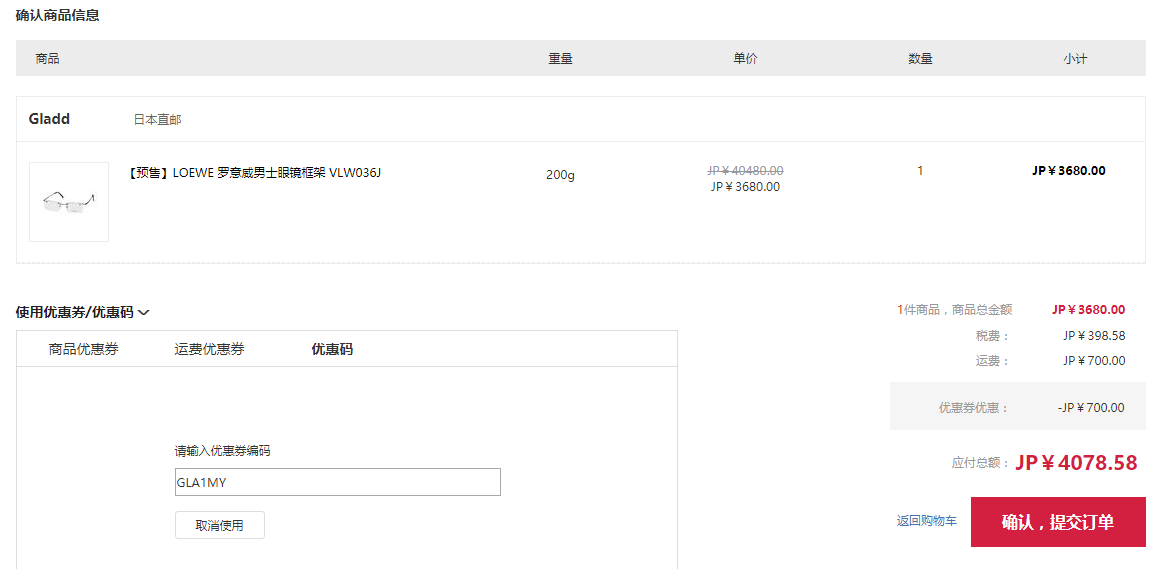Click the 200g weight value
Image resolution: width=1162 pixels, height=569 pixels.
coord(560,175)
